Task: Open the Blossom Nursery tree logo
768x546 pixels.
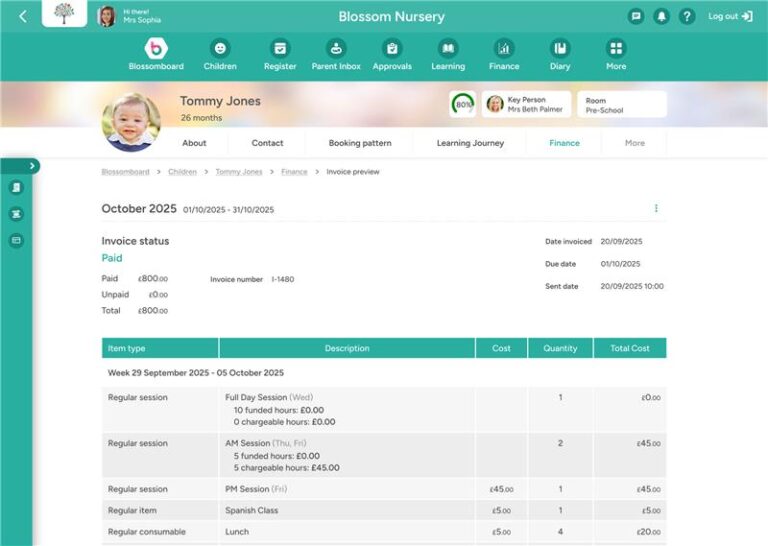Action: point(64,13)
